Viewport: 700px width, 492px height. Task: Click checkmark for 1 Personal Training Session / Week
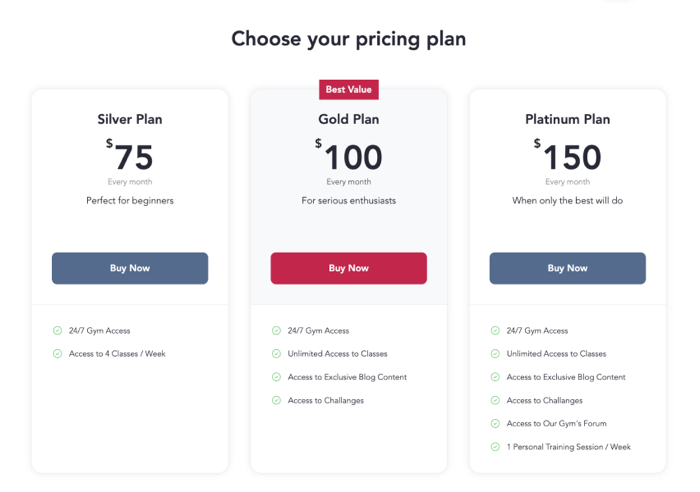pos(495,447)
